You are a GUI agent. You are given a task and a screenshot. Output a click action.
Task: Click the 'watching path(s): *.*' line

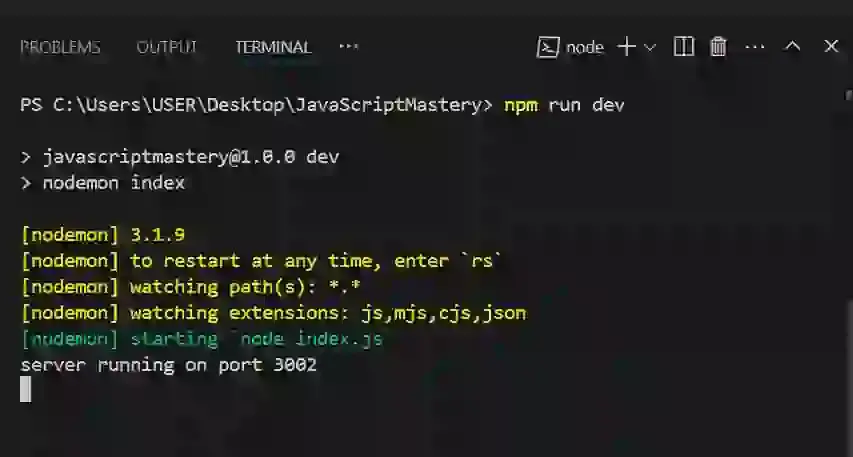(x=191, y=287)
